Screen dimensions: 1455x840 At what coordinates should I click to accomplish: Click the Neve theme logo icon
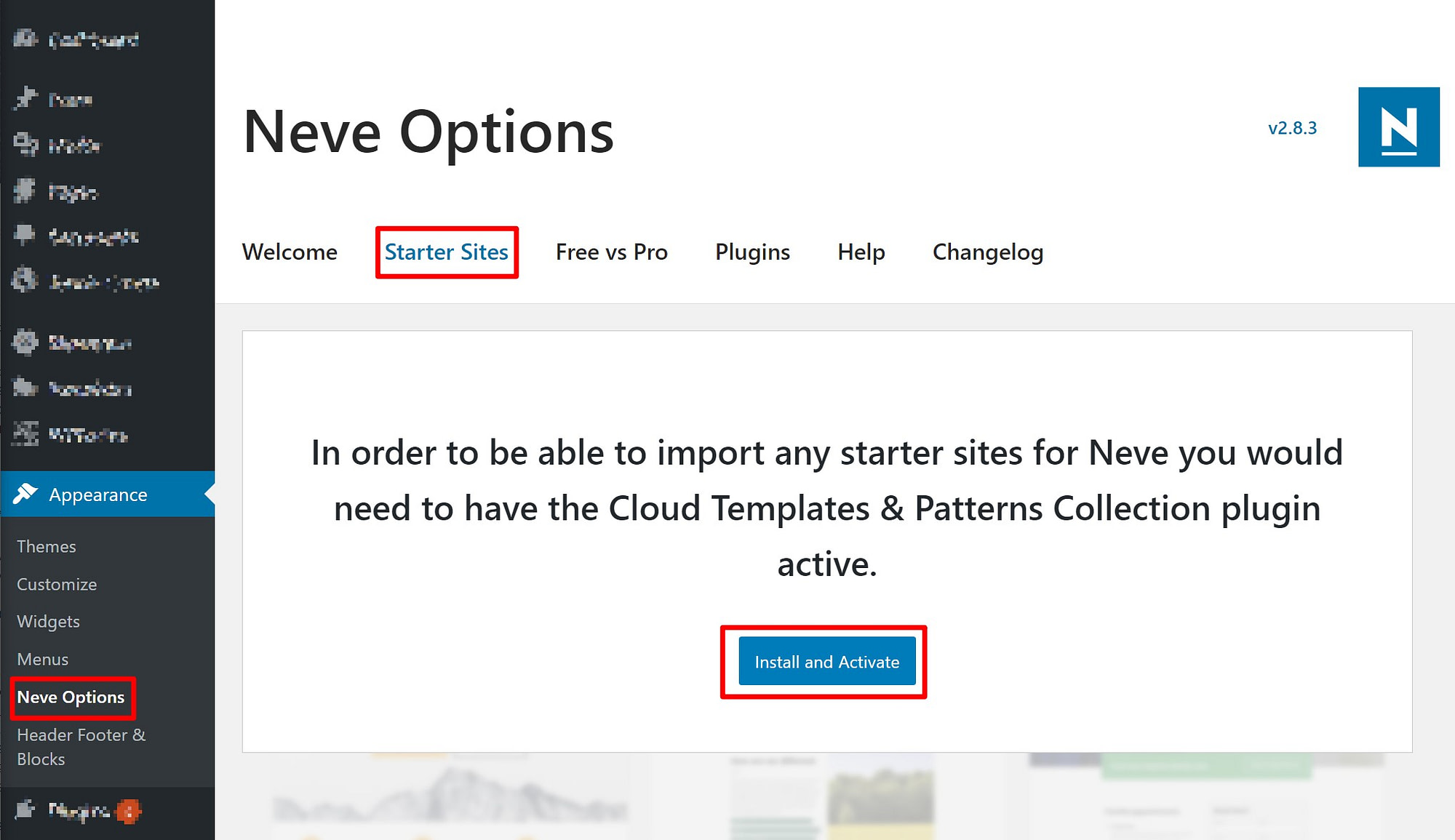(x=1400, y=127)
